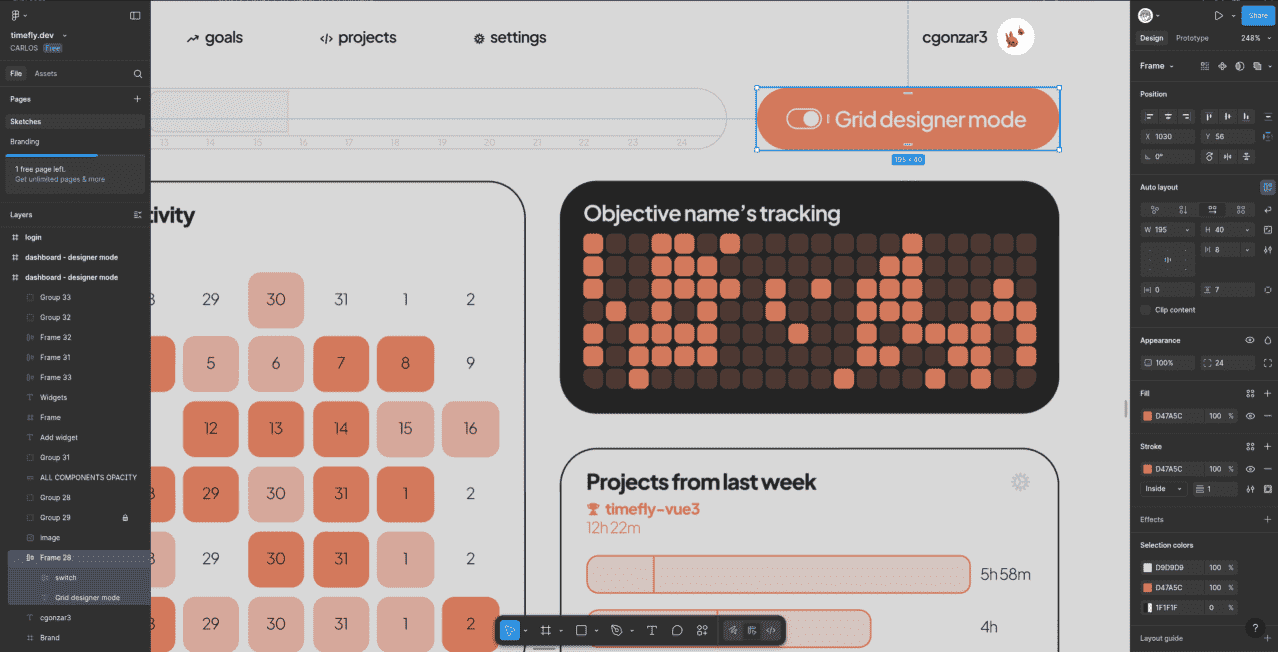This screenshot has height=652, width=1278.
Task: Choose the Pen tool in toolbar
Action: pos(616,630)
